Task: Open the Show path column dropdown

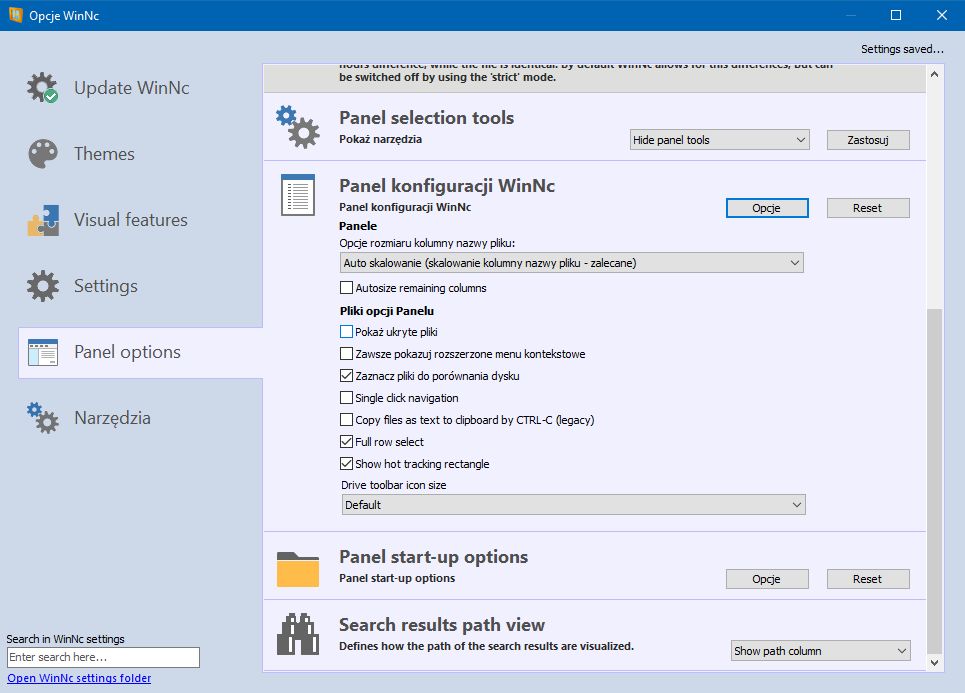Action: (x=821, y=651)
